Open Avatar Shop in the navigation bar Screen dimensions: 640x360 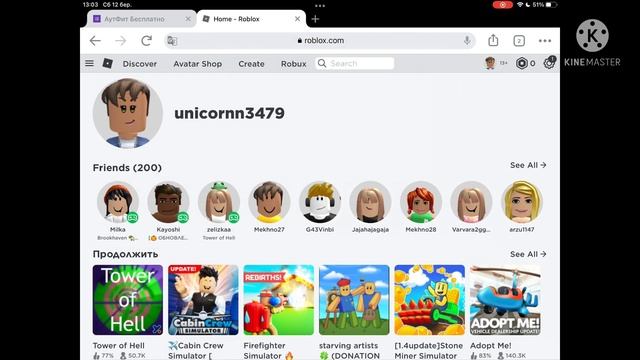[198, 64]
